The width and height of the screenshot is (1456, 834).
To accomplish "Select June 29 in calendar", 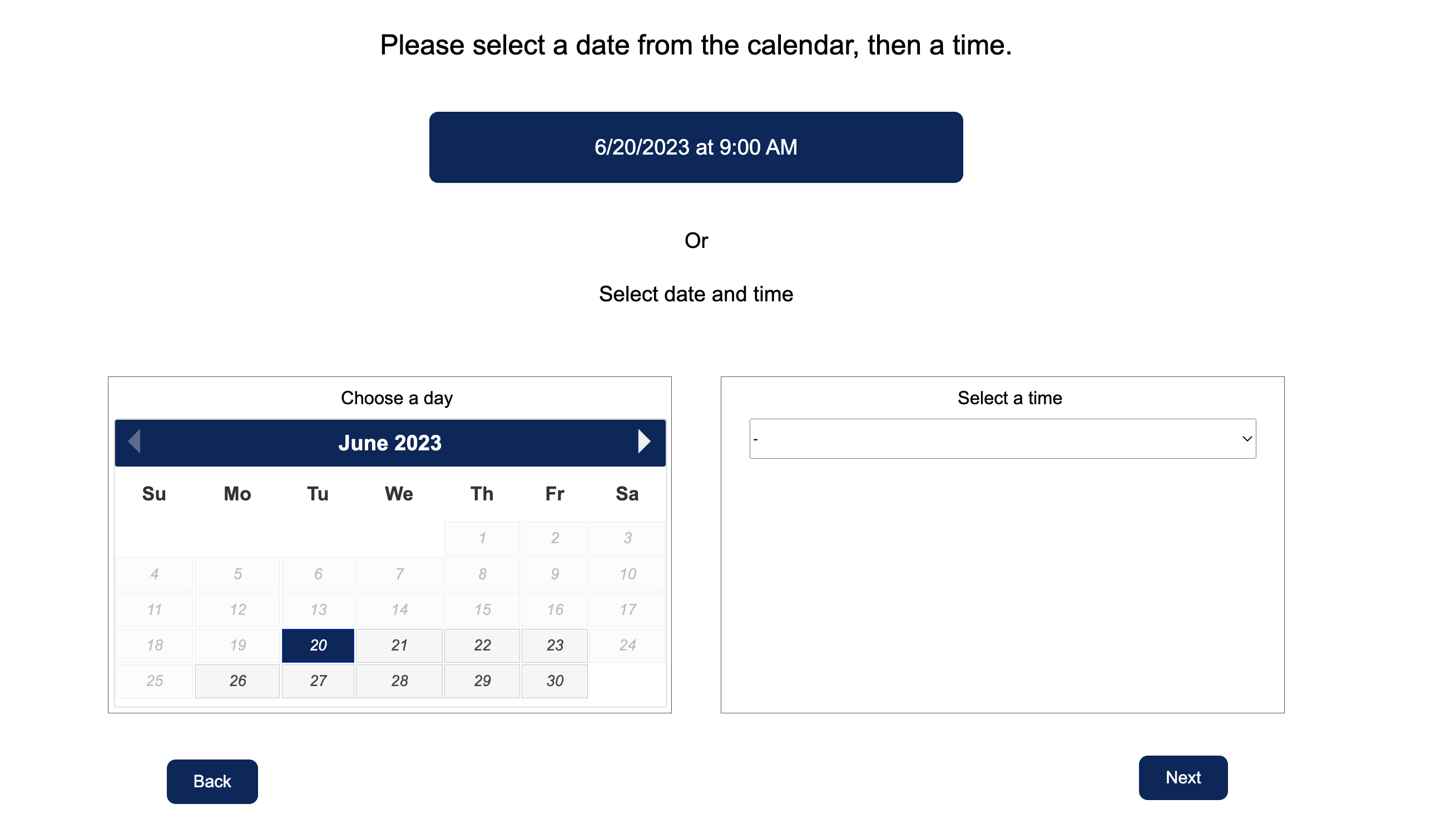I will (x=482, y=681).
